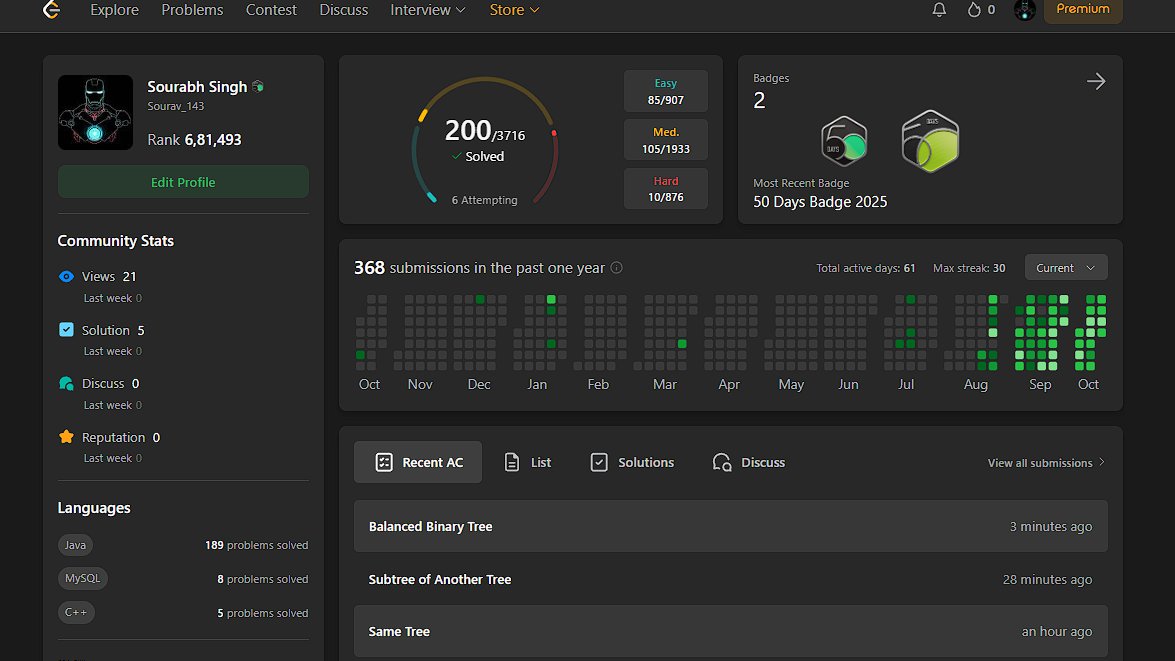Click the Jan label under heatmap

pyautogui.click(x=537, y=384)
